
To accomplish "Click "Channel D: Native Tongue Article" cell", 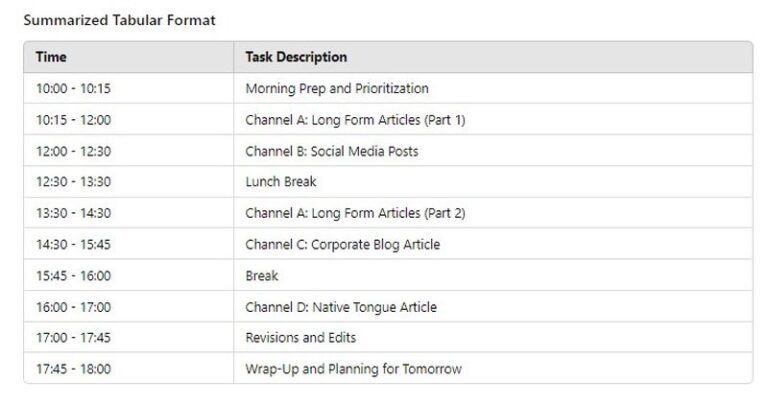I will coord(341,307).
